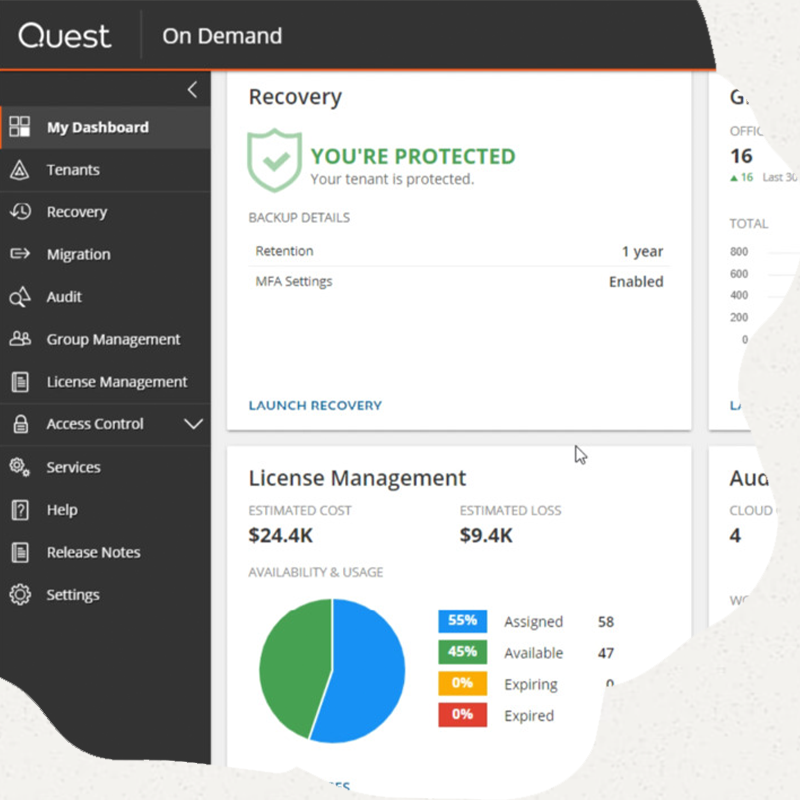800x800 pixels.
Task: Open License Management in the sidebar
Action: pyautogui.click(x=105, y=382)
